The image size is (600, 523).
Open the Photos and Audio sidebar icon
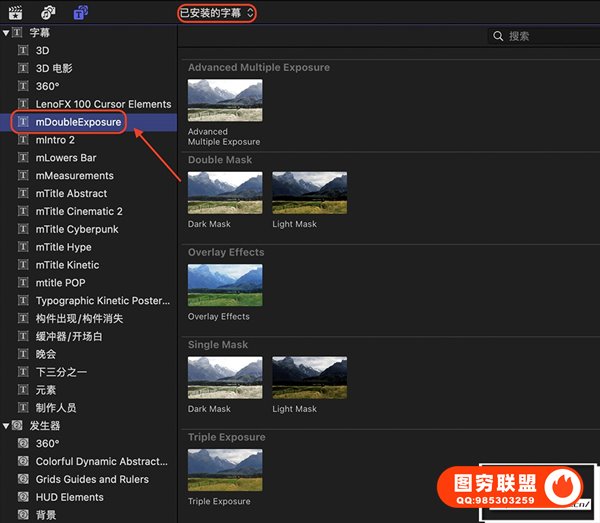pos(47,13)
